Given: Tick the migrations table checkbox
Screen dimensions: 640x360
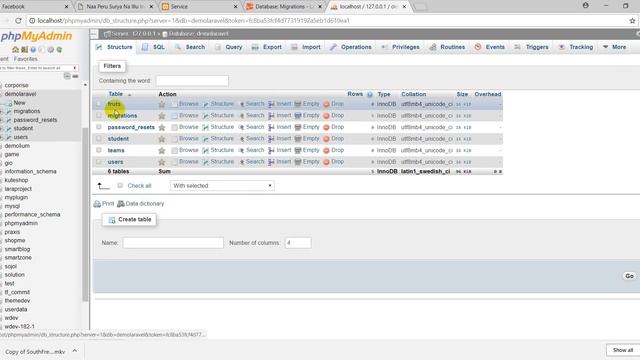Looking at the screenshot, I should [x=98, y=116].
